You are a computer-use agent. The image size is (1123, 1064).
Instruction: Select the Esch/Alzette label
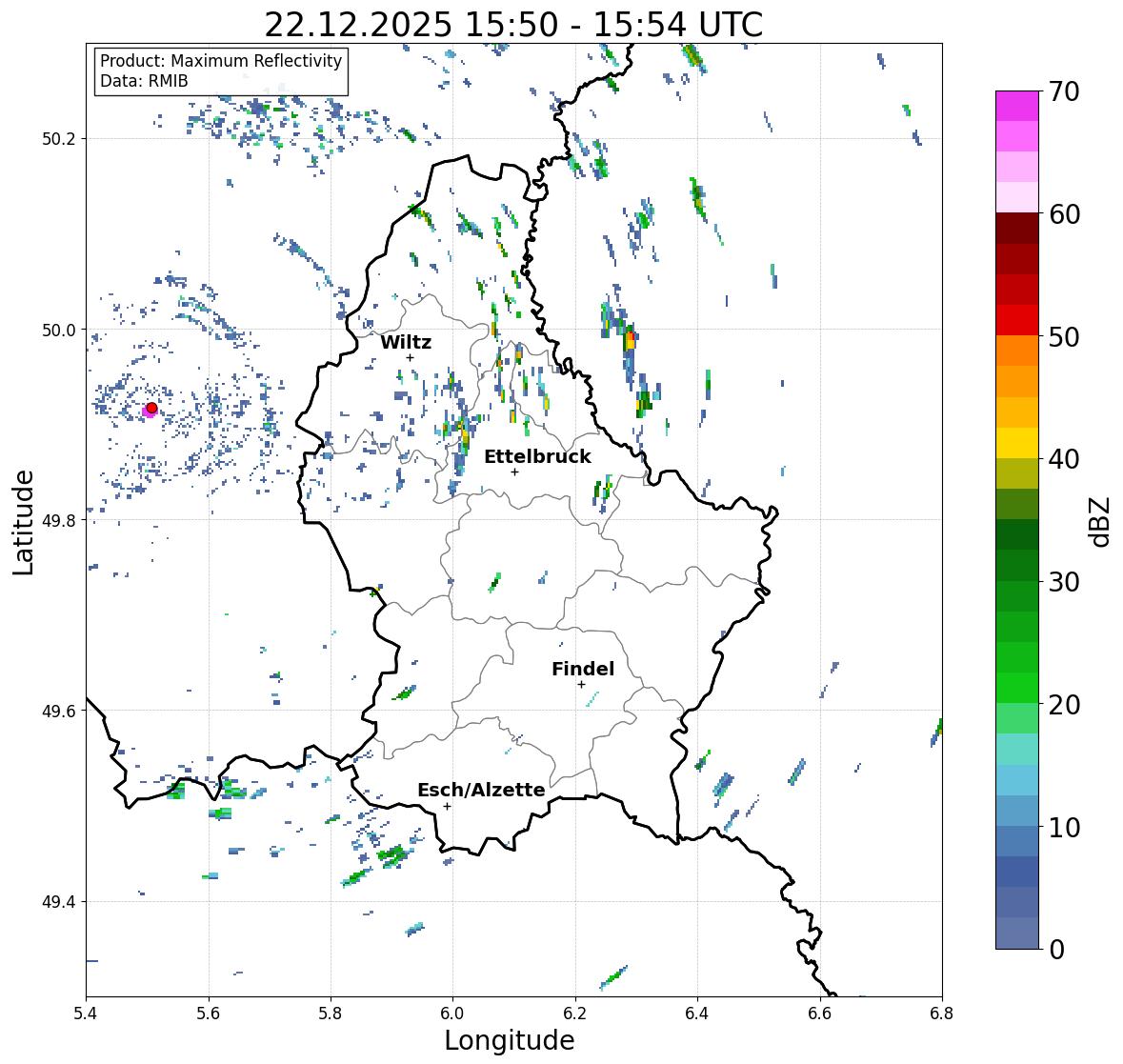click(x=481, y=790)
